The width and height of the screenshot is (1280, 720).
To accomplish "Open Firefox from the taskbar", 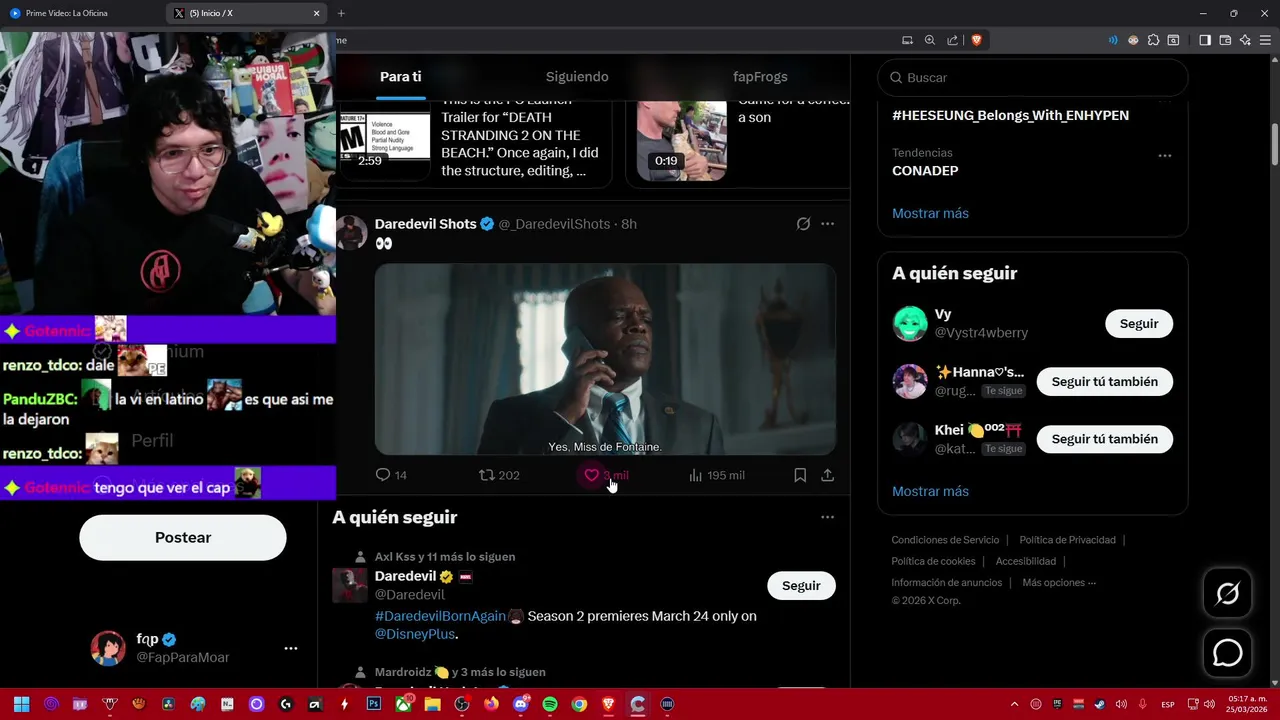I will (491, 704).
